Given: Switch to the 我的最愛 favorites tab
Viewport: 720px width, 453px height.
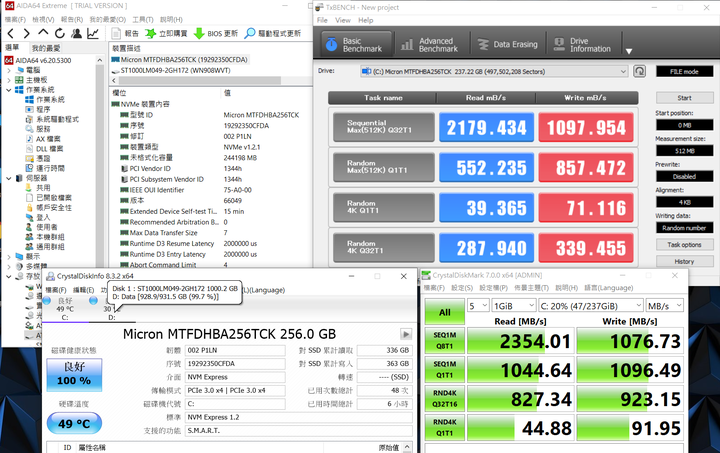Looking at the screenshot, I should pos(46,48).
